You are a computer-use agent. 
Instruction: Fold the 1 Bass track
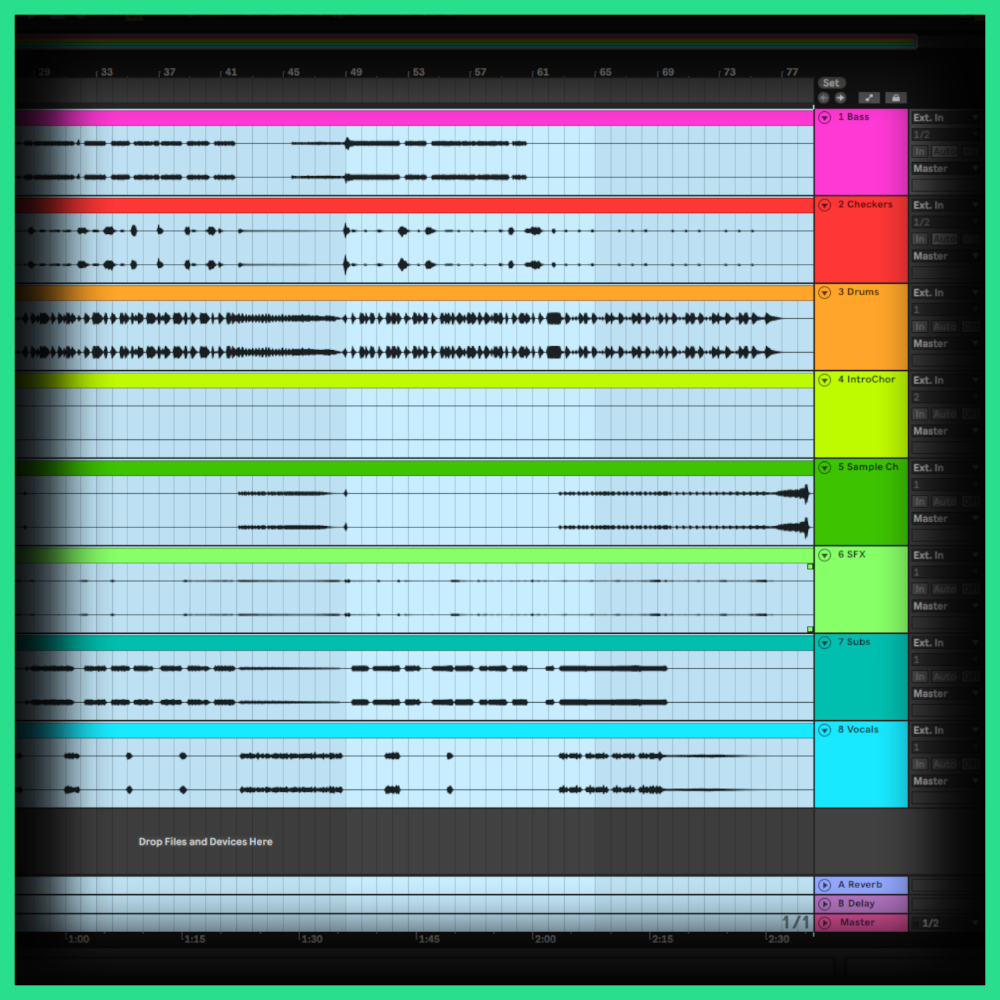tap(825, 117)
